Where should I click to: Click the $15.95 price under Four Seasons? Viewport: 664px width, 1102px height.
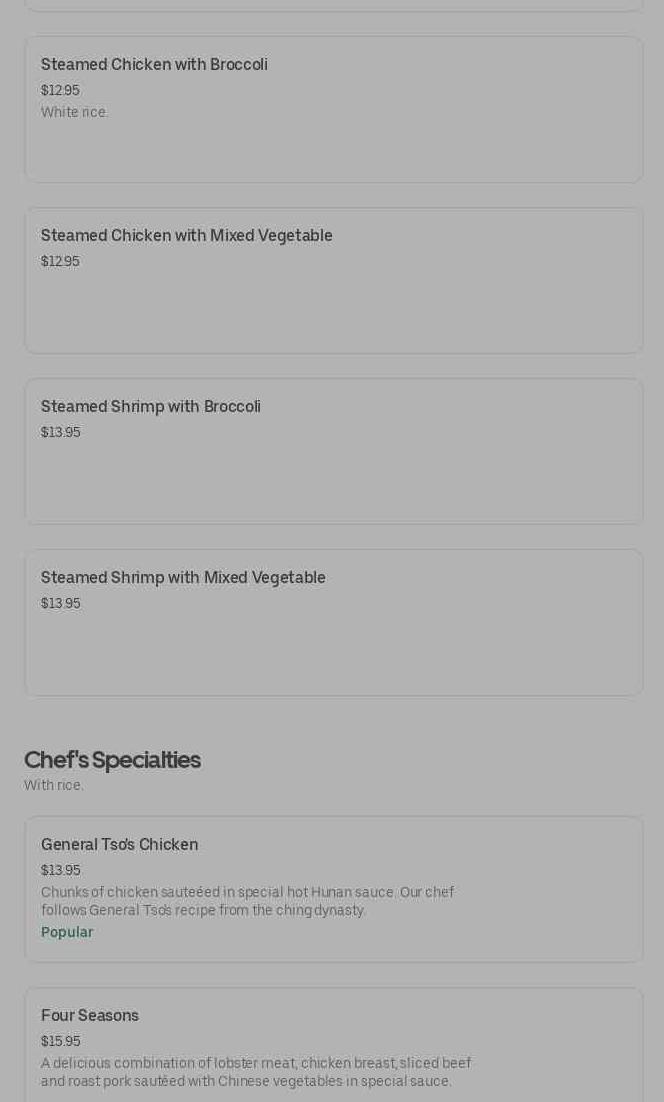(60, 1041)
